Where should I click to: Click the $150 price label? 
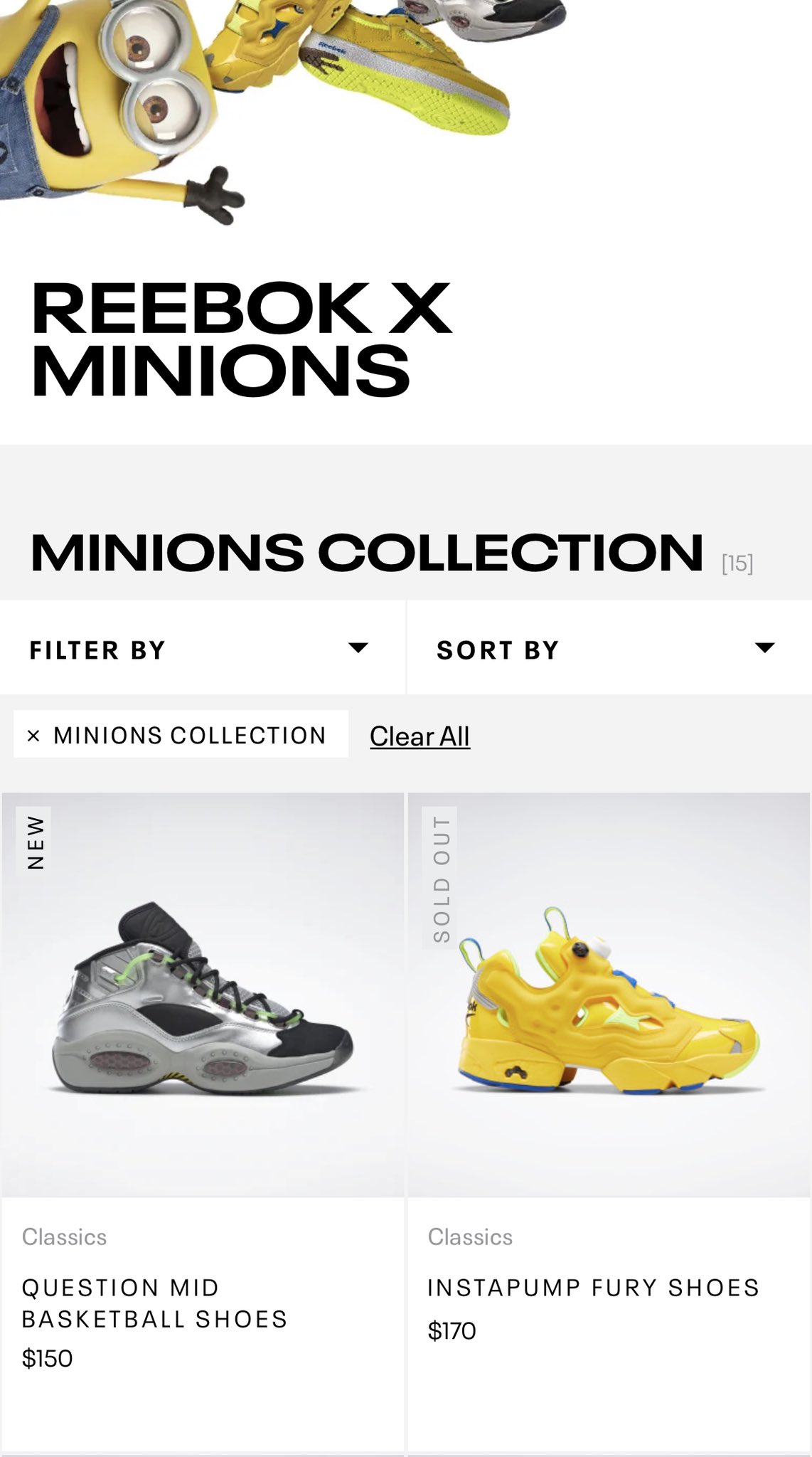47,1359
